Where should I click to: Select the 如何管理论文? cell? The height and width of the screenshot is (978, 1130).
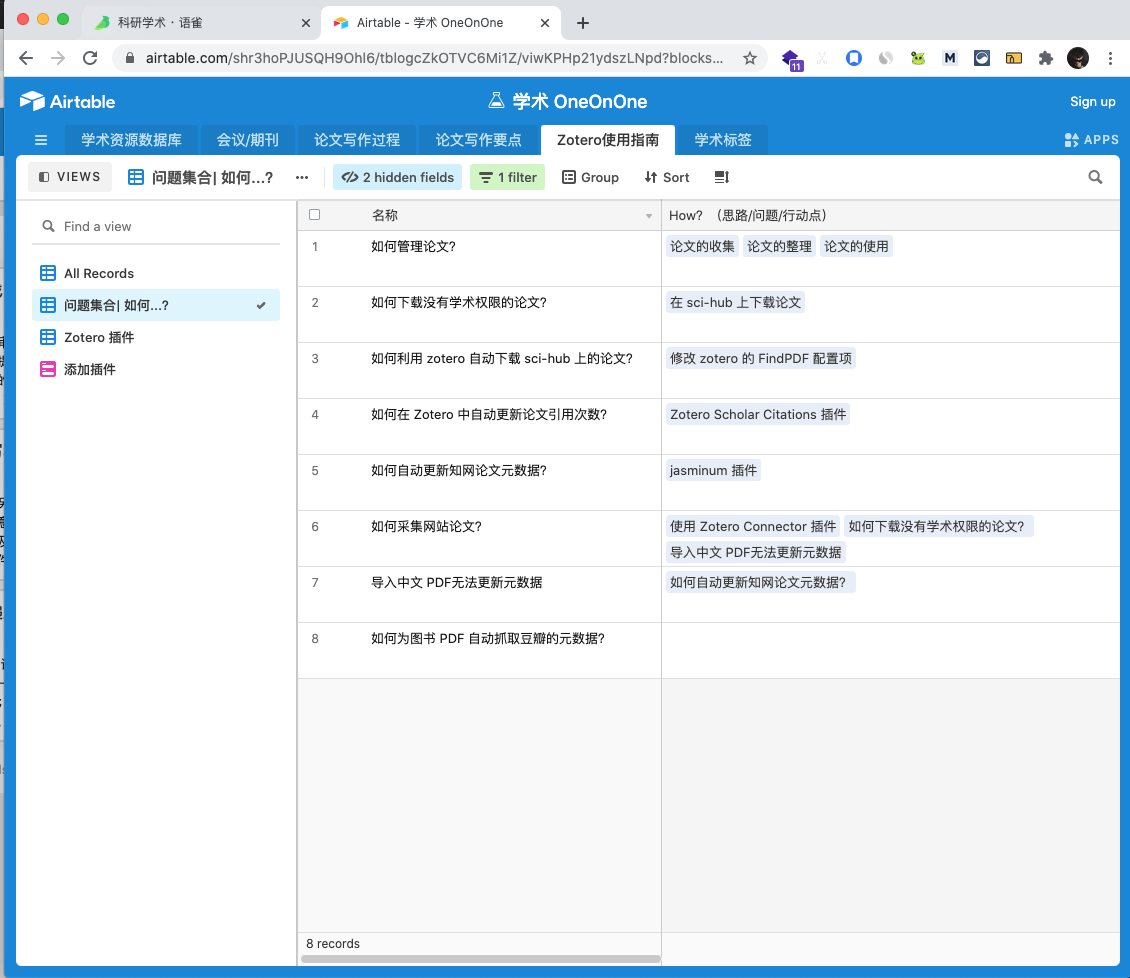coord(479,259)
